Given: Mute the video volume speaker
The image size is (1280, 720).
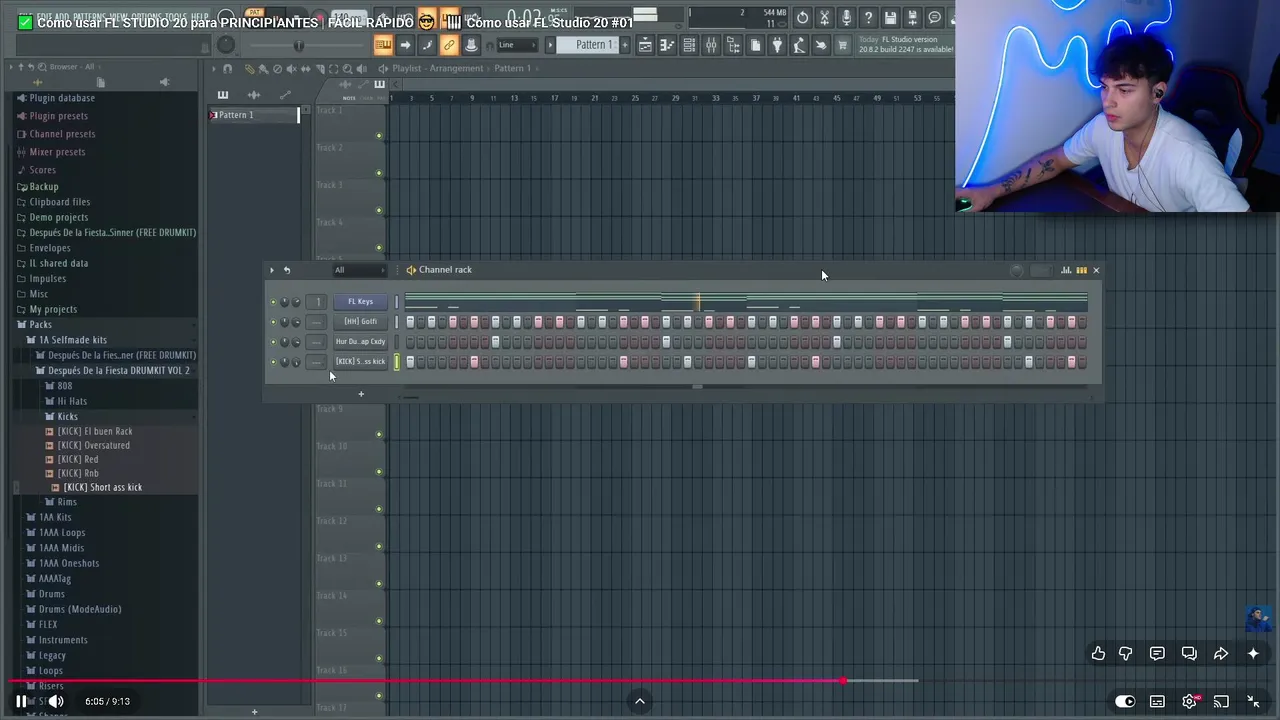Looking at the screenshot, I should pyautogui.click(x=55, y=701).
